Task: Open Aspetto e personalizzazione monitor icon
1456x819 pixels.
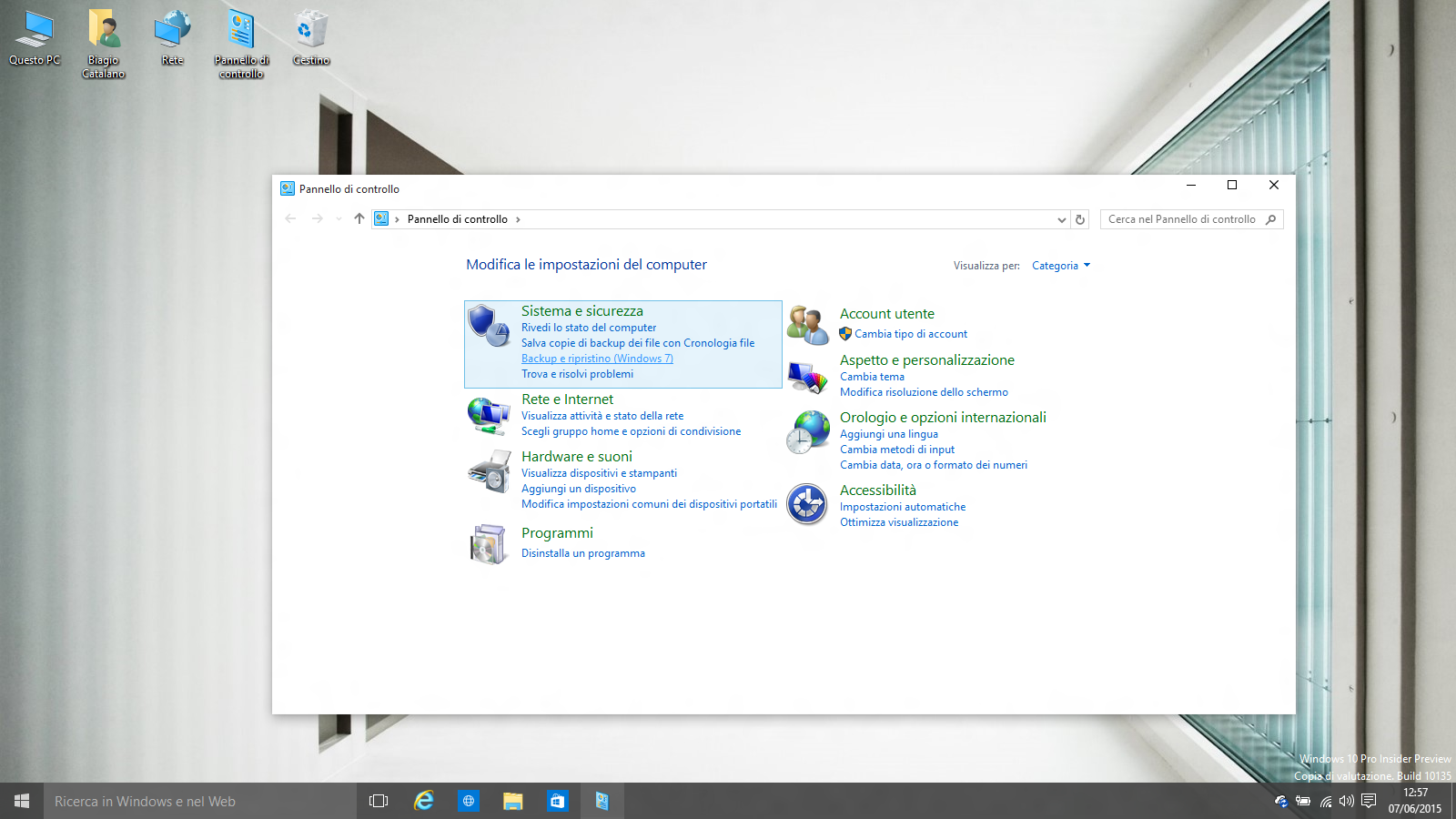Action: pos(807,376)
